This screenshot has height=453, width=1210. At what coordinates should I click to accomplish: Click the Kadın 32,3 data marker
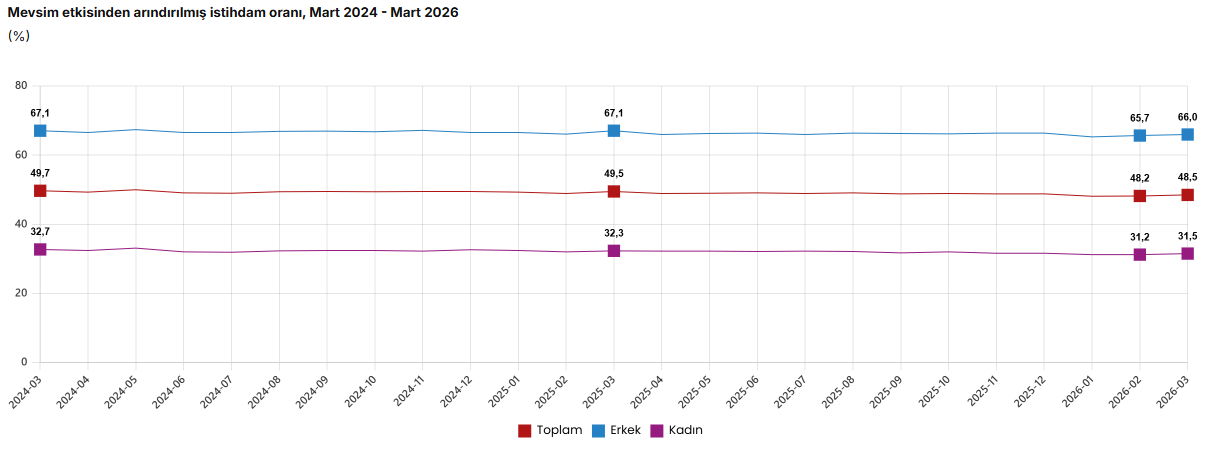614,251
